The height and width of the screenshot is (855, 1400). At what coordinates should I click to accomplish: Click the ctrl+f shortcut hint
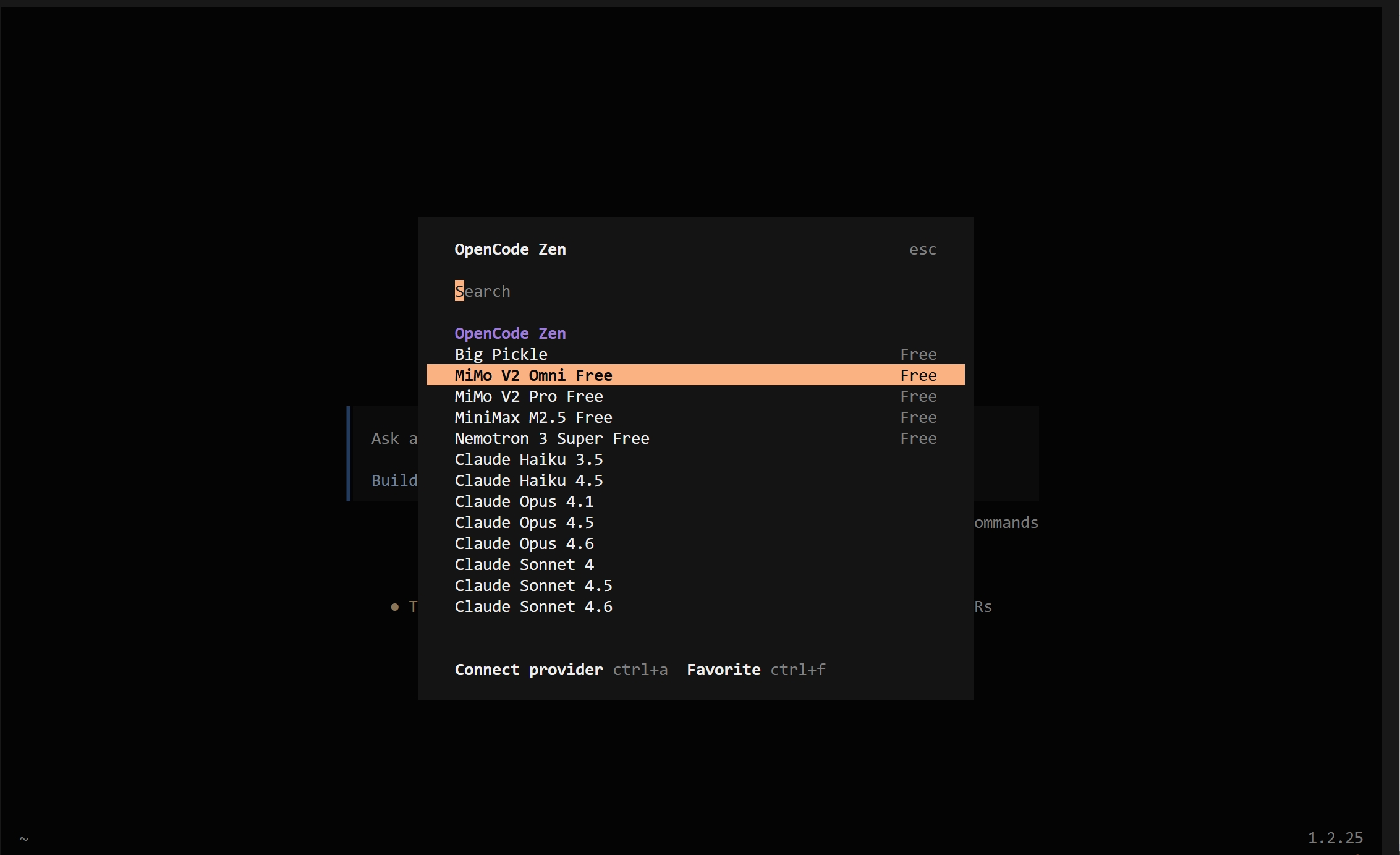pyautogui.click(x=798, y=670)
